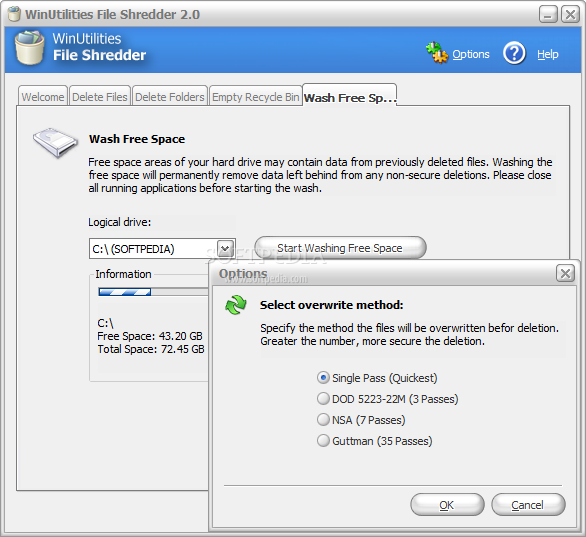The width and height of the screenshot is (586, 537).
Task: Click the 'Wash Free Space' bold heading
Action: click(x=137, y=139)
